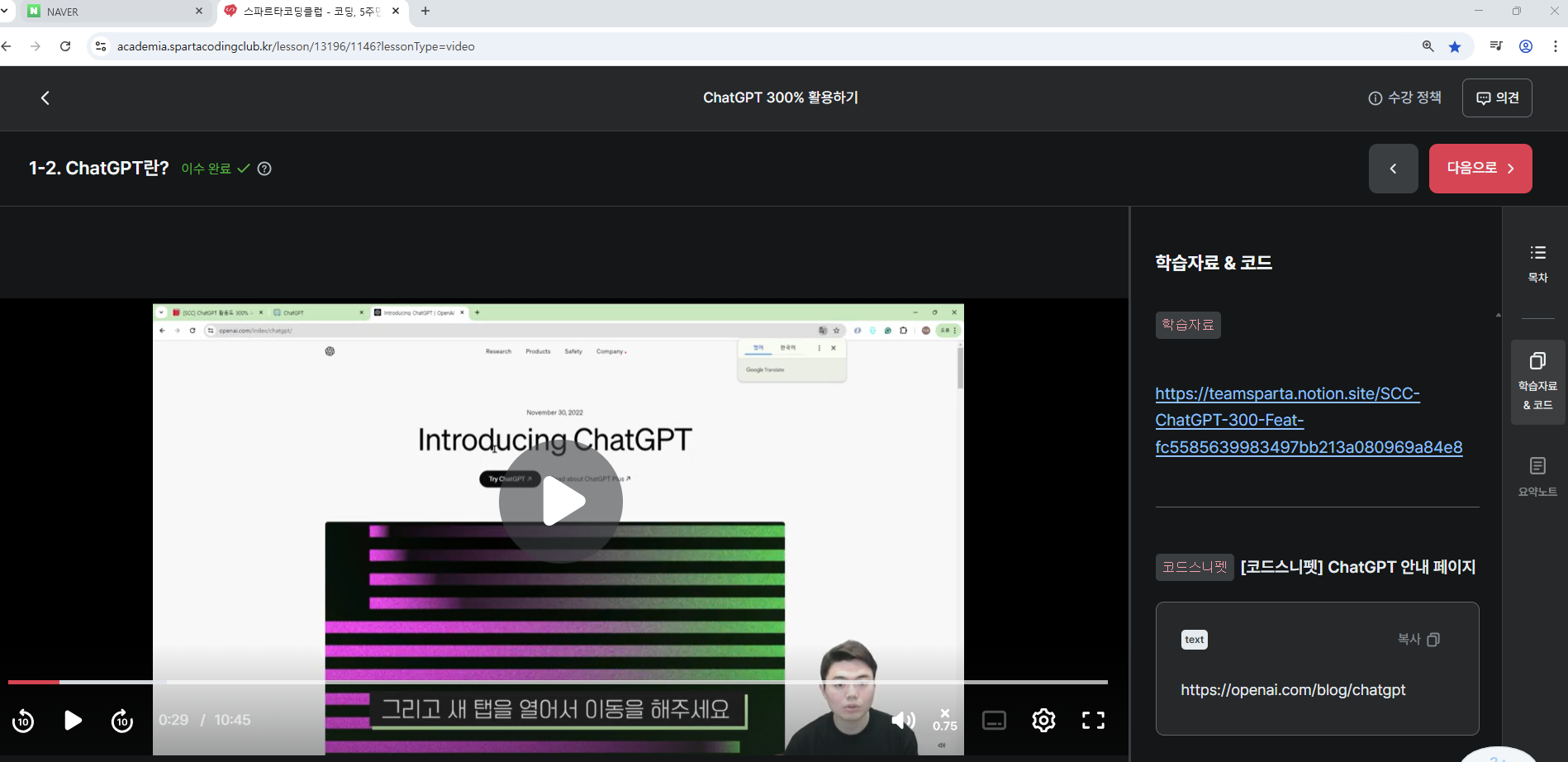Image resolution: width=1568 pixels, height=762 pixels.
Task: Click the 1-2. ChatGPT란? lesson heading
Action: pos(99,169)
